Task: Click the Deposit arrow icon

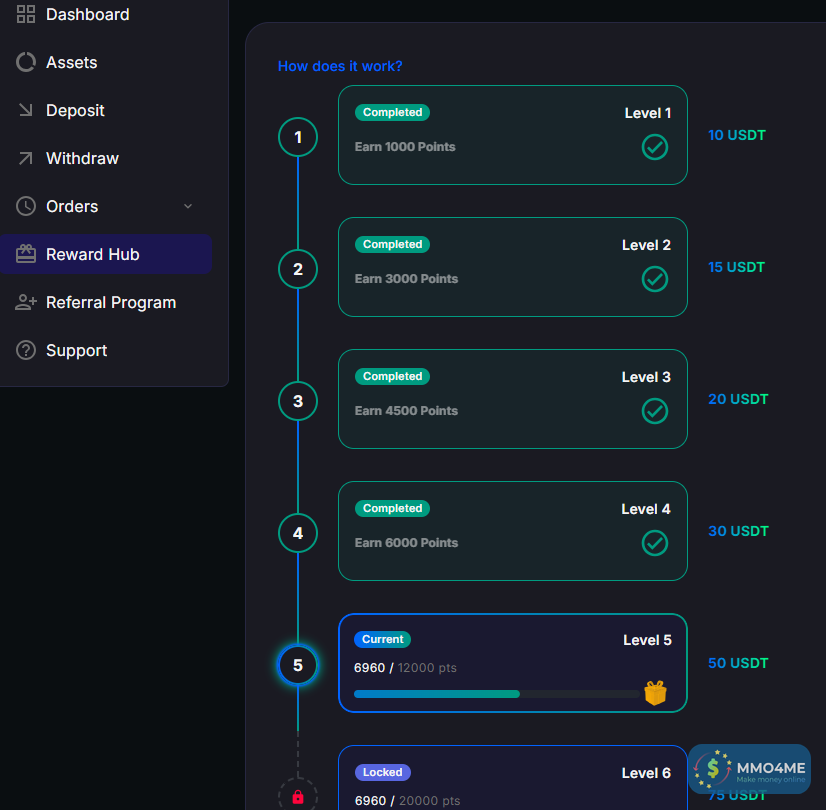Action: tap(26, 110)
